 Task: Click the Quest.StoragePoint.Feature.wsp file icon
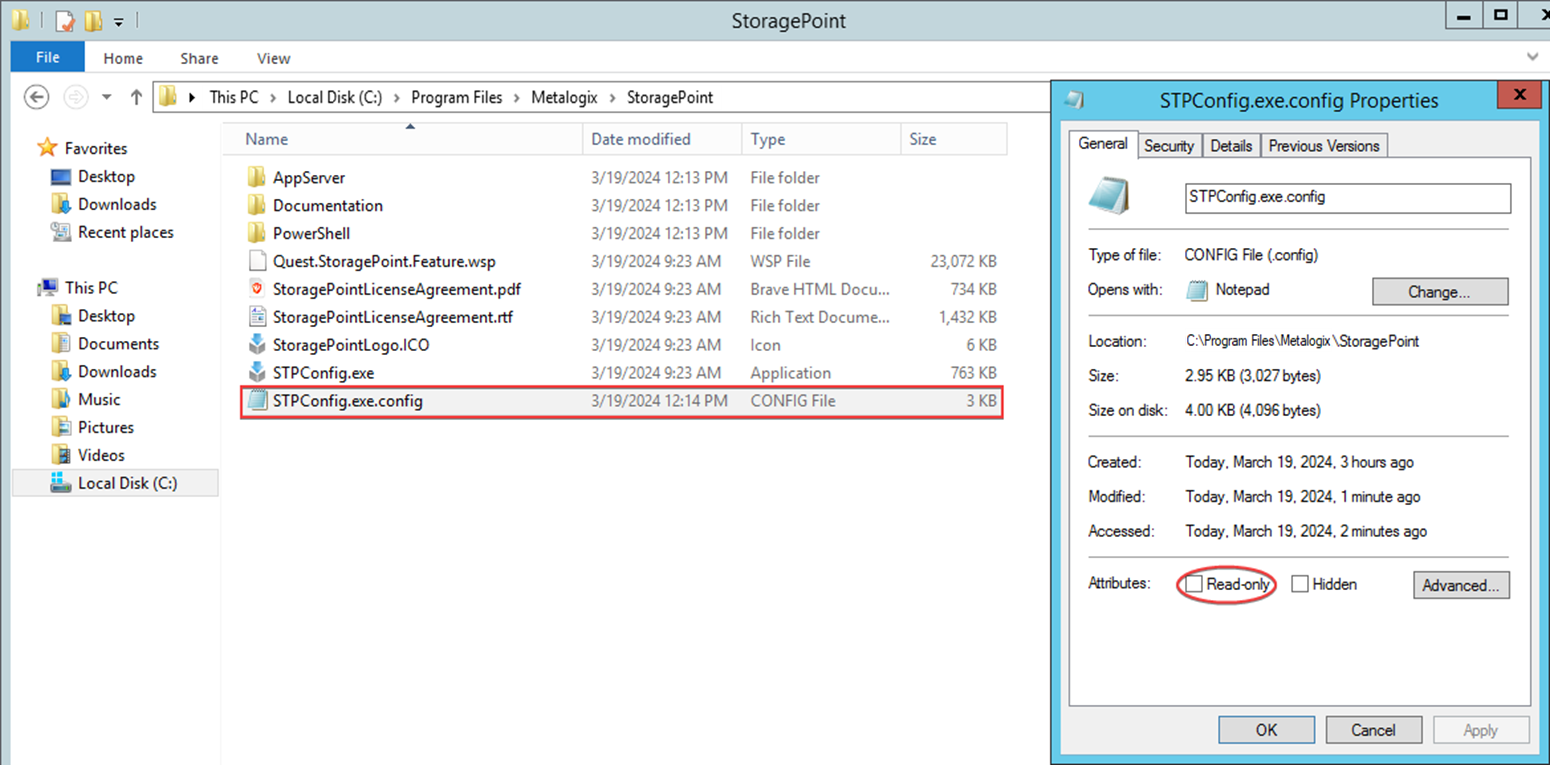pyautogui.click(x=257, y=261)
